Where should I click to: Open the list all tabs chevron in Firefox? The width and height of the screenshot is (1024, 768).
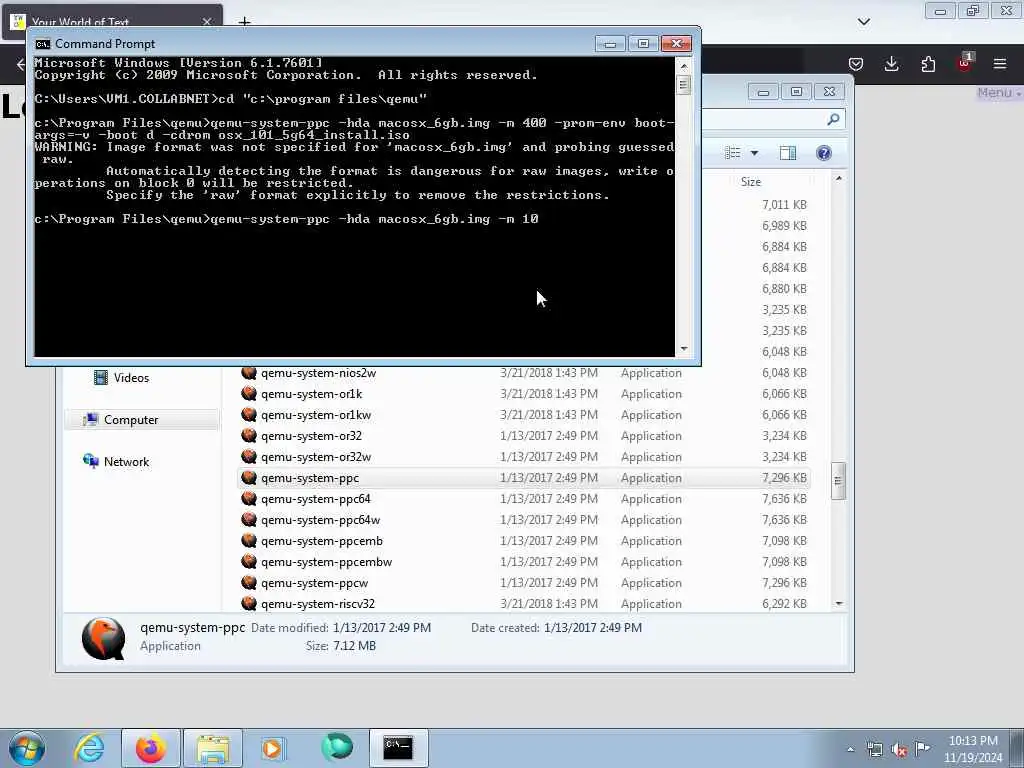864,22
